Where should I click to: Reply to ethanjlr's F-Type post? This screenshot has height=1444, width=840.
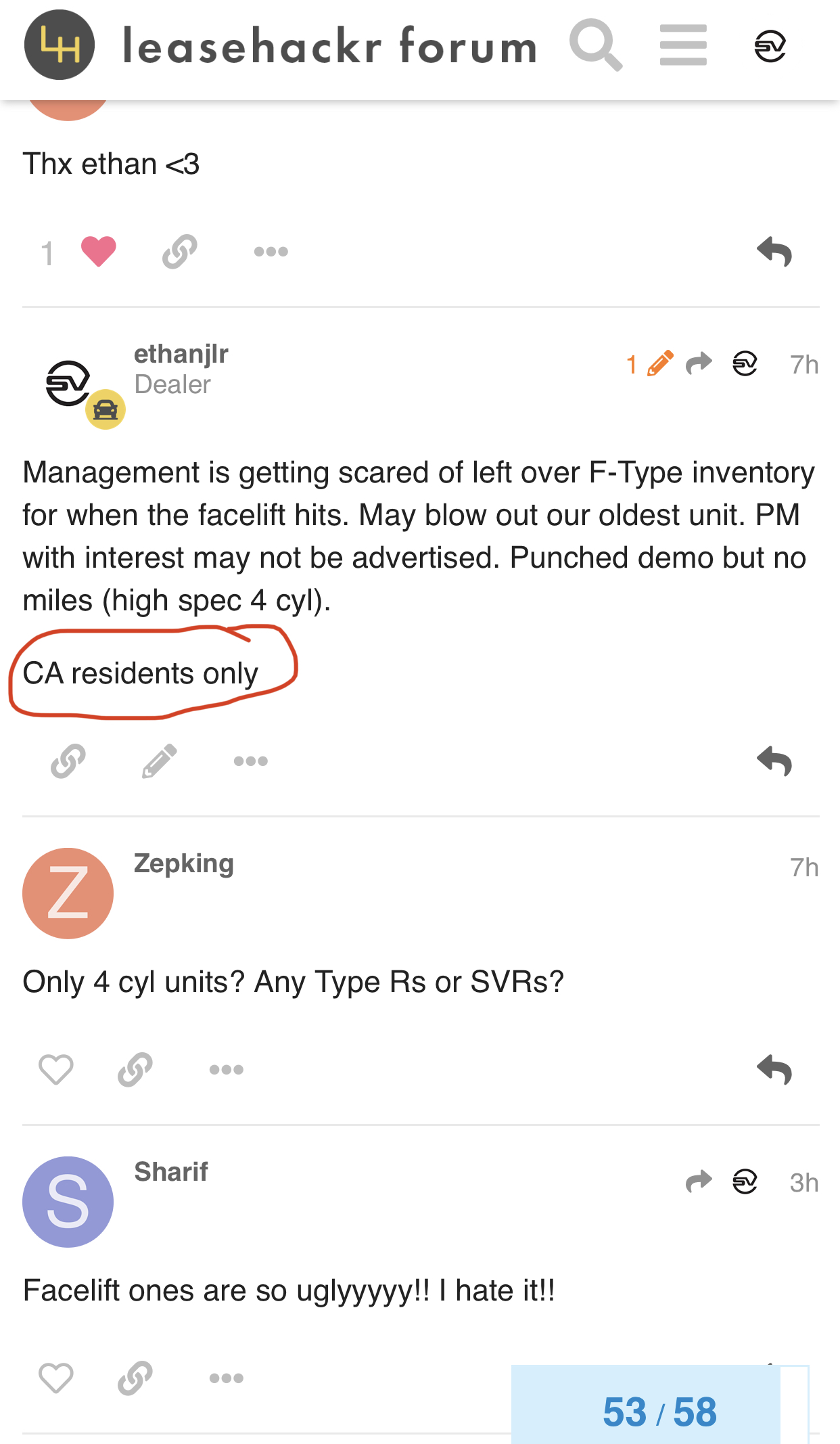click(x=774, y=761)
